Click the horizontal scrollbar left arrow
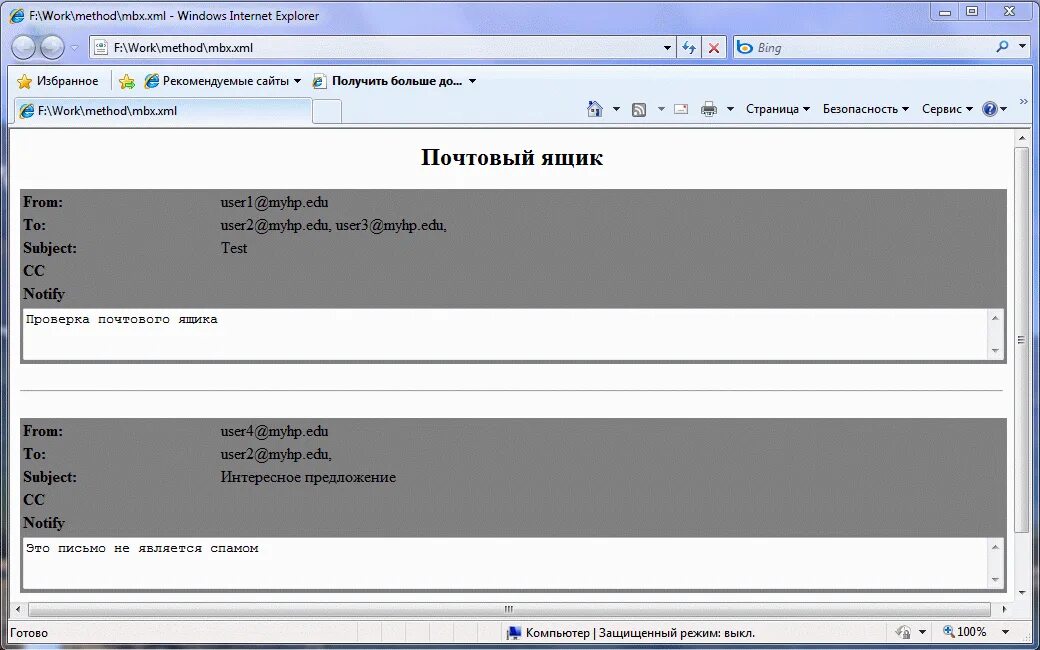Viewport: 1040px width, 650px height. coord(18,609)
